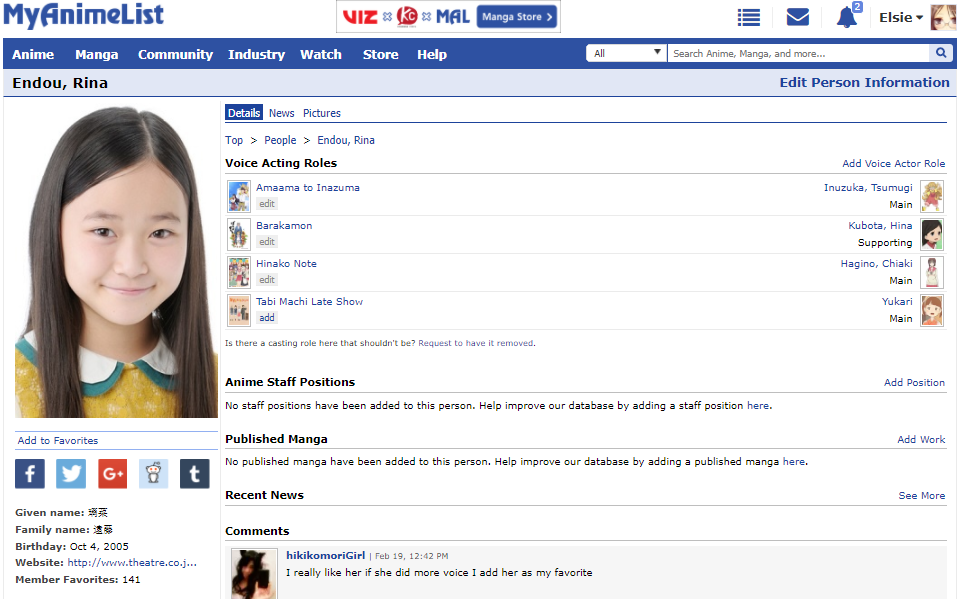This screenshot has width=964, height=599.
Task: Open the Kubota, Hina character thumbnail
Action: 932,234
